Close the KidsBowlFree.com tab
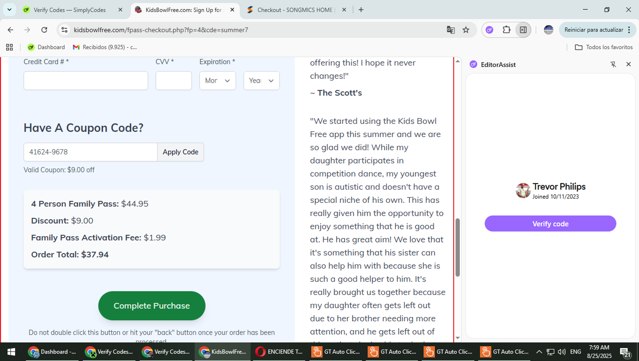The height and width of the screenshot is (361, 639). [x=232, y=10]
